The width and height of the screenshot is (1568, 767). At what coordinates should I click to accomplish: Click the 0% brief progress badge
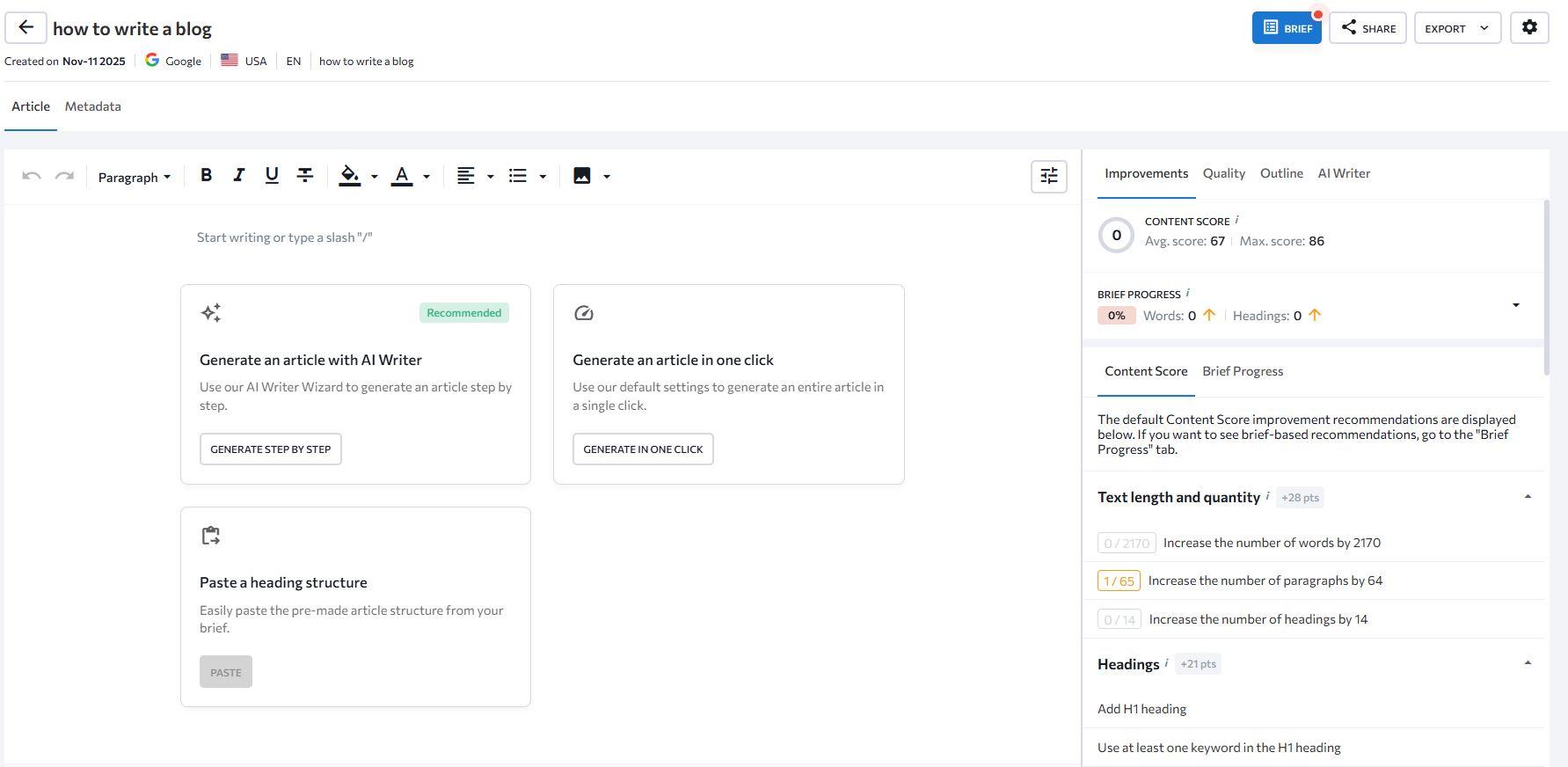click(1116, 316)
